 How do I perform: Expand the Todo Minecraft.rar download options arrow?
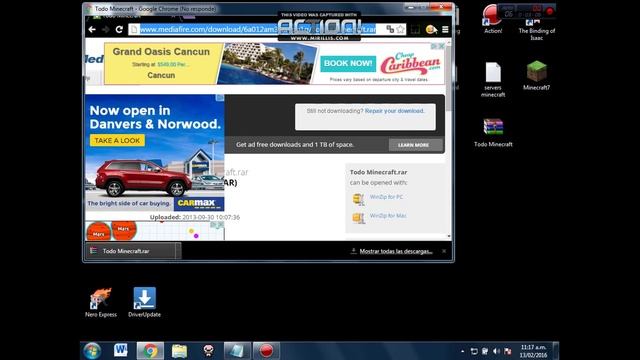178,251
